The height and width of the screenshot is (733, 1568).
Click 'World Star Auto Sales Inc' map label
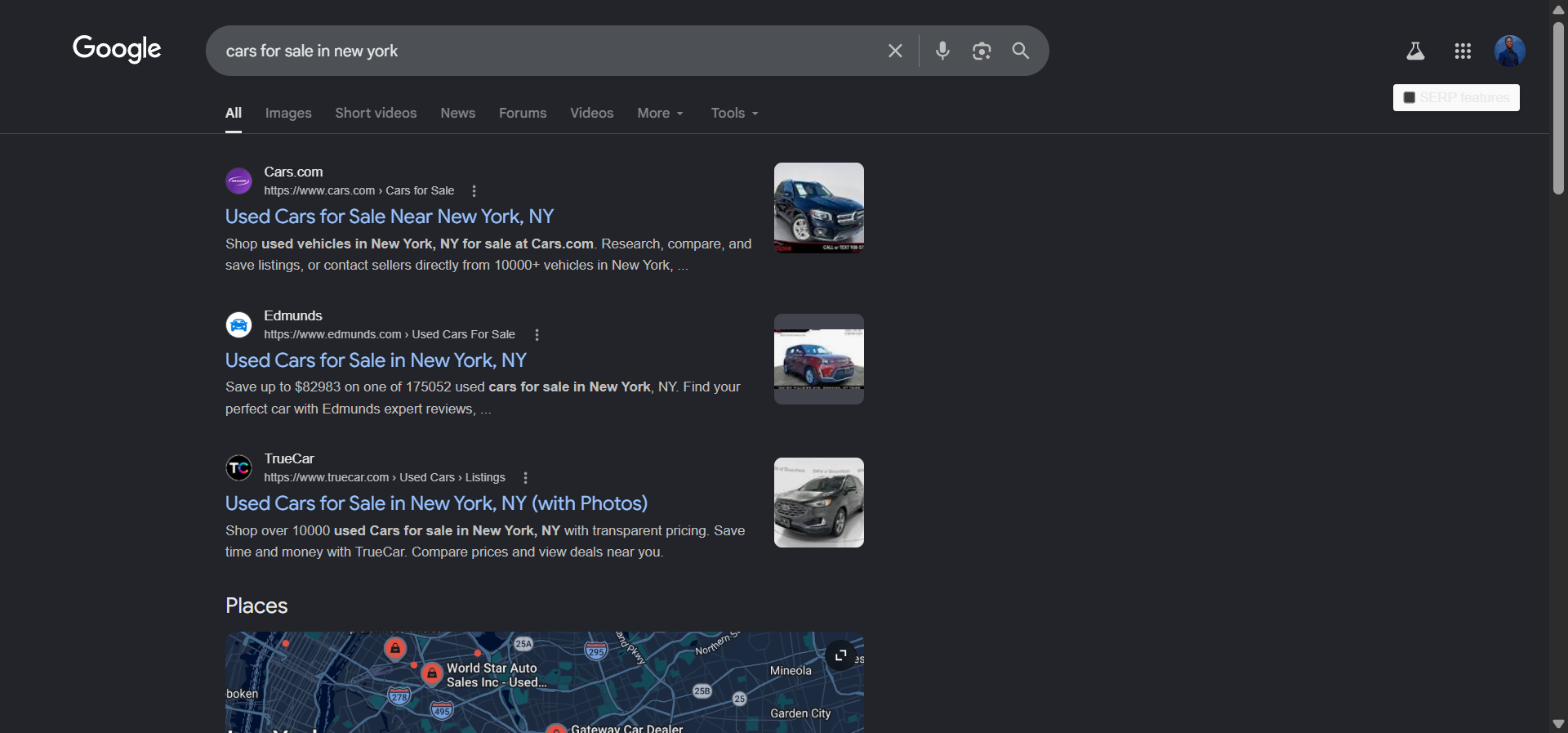click(x=496, y=675)
